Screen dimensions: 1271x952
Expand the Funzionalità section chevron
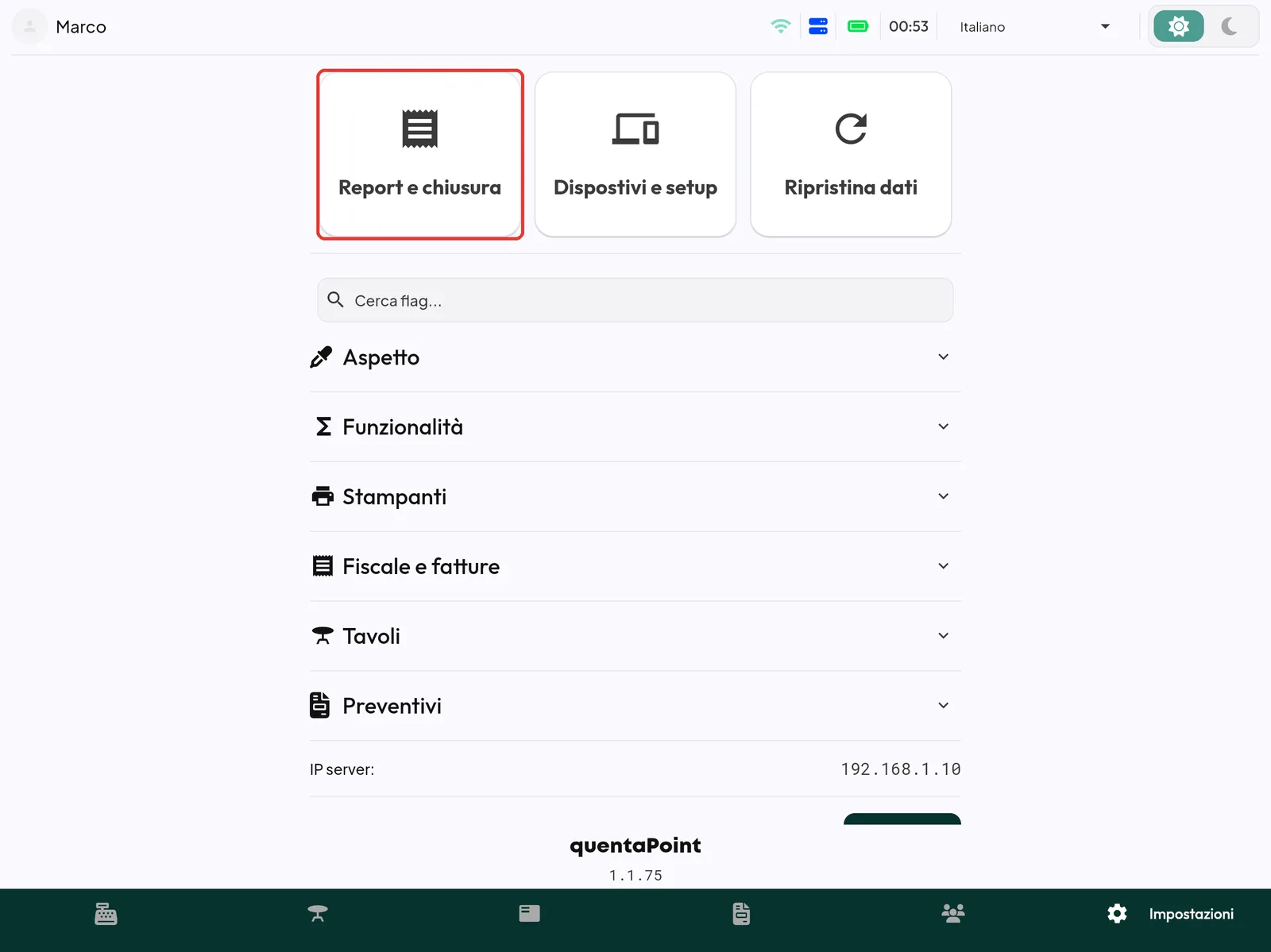click(943, 427)
